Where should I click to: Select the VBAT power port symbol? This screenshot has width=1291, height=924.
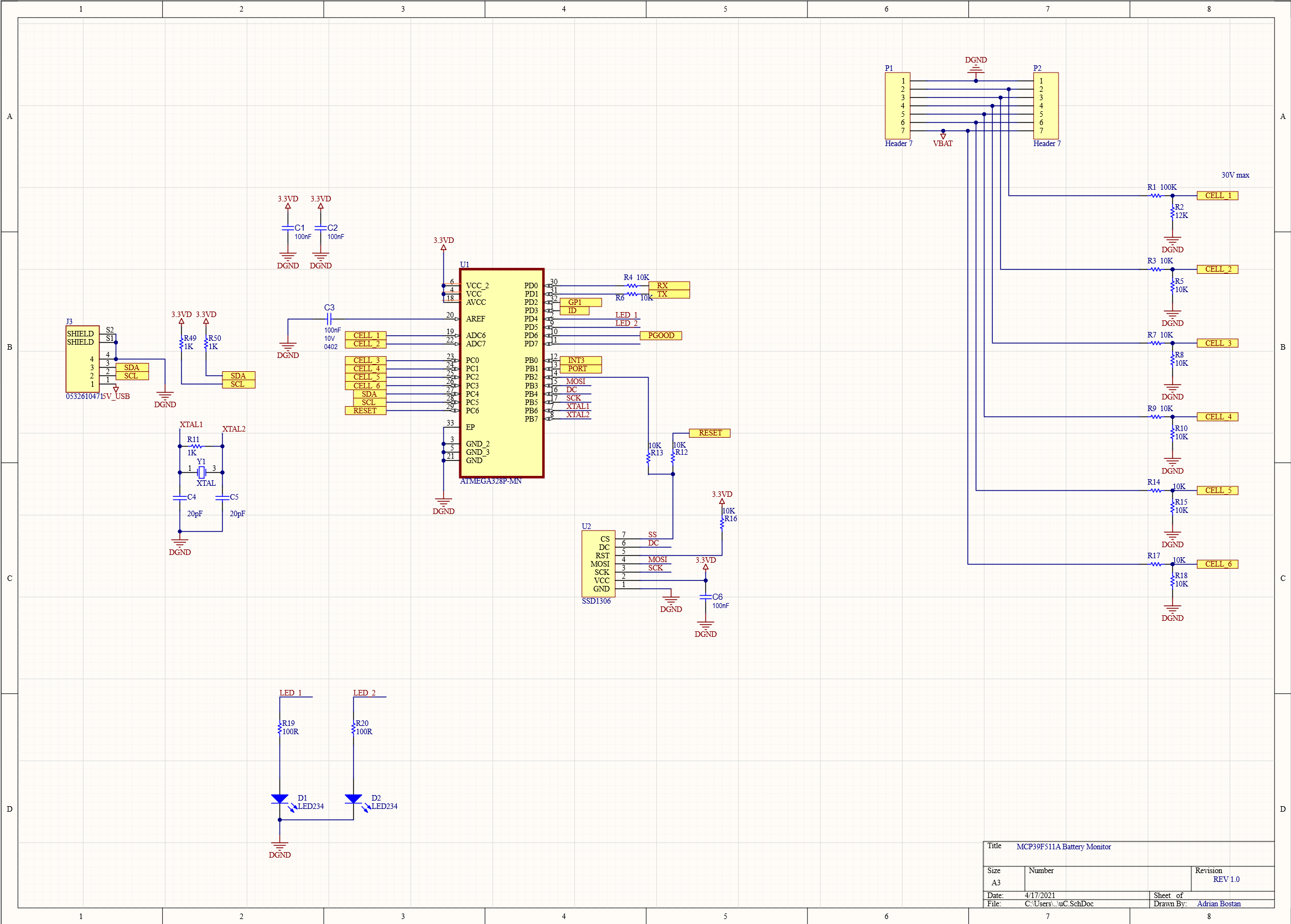943,137
